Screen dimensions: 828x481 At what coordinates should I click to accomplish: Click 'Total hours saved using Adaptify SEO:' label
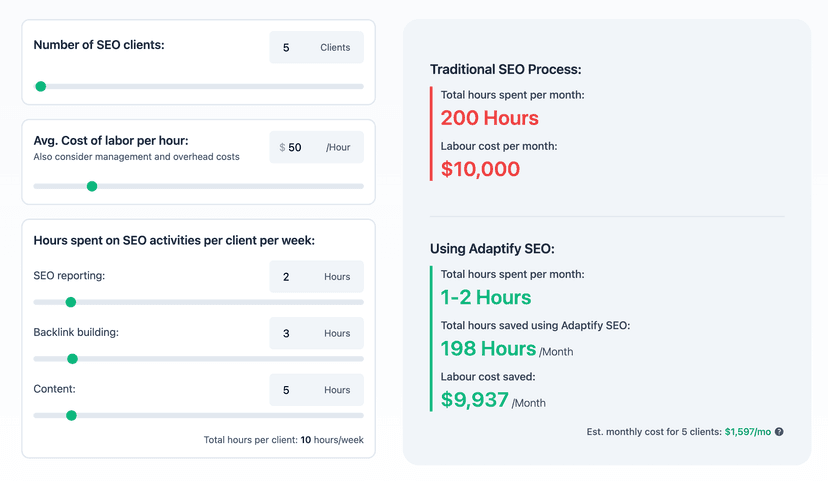point(535,326)
